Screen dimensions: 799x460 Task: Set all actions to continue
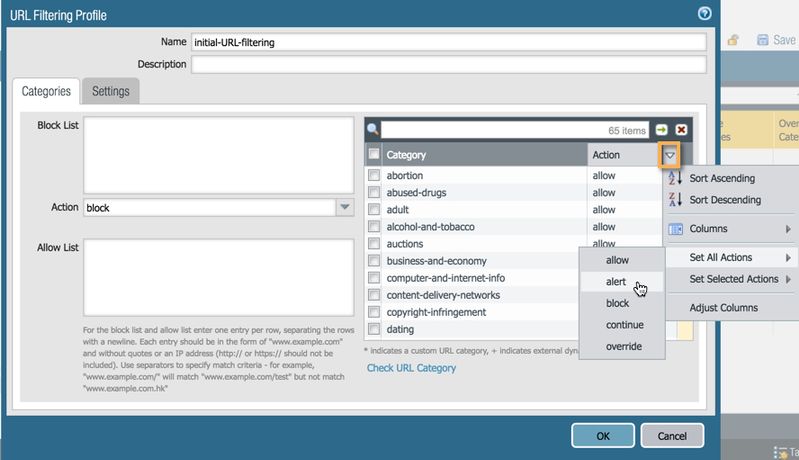(x=622, y=324)
